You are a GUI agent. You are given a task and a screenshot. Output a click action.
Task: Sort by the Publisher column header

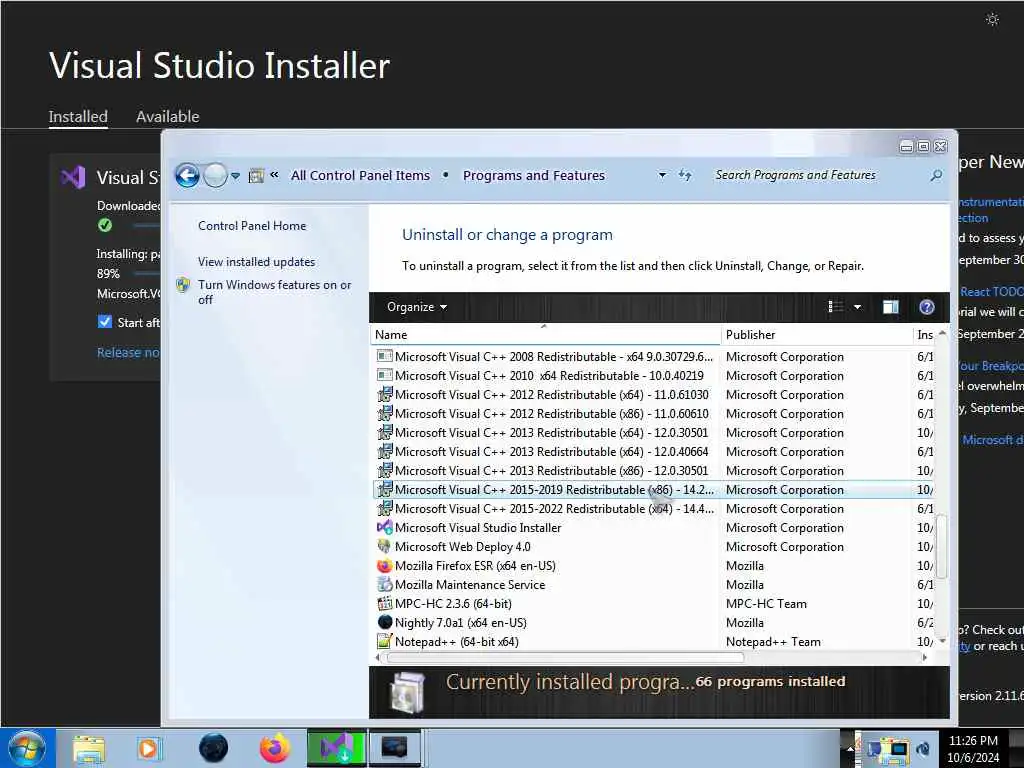816,334
